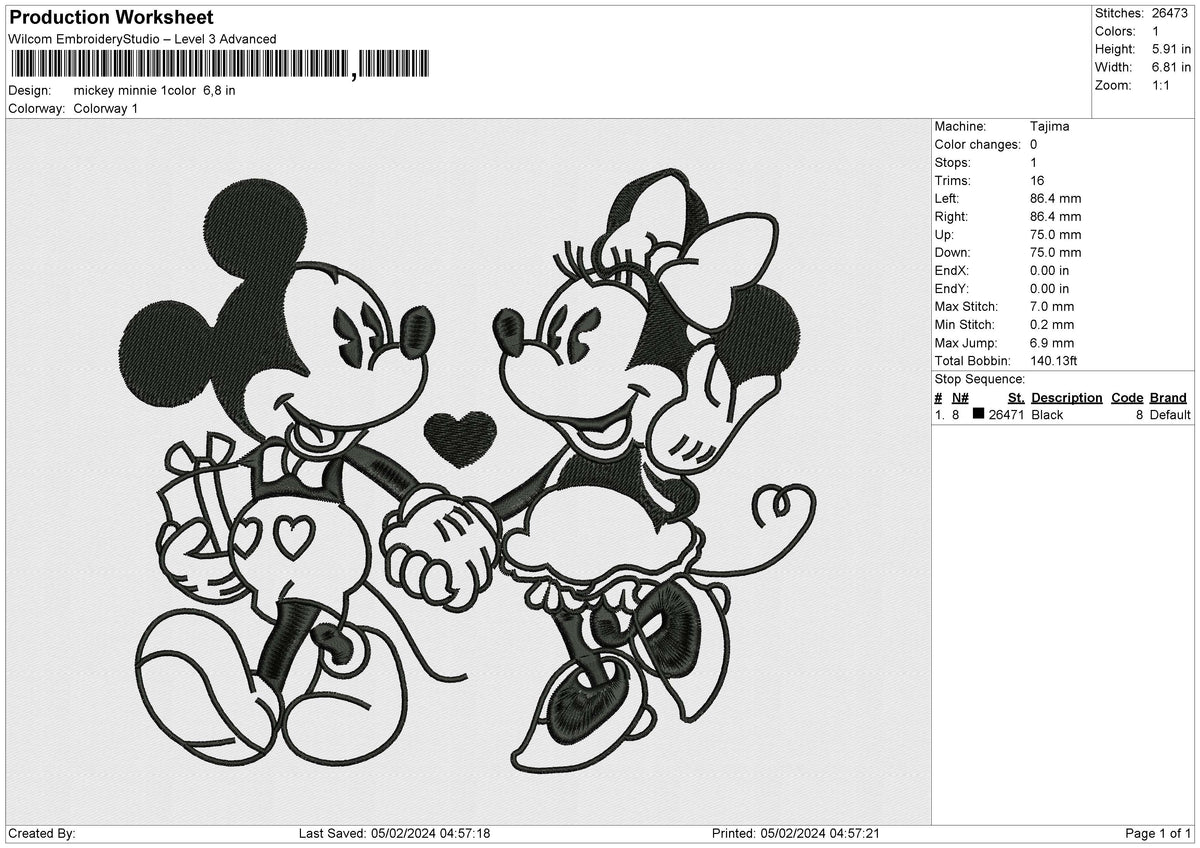1200x848 pixels.
Task: Click the Max Jump value 6.9 mm
Action: point(1052,342)
